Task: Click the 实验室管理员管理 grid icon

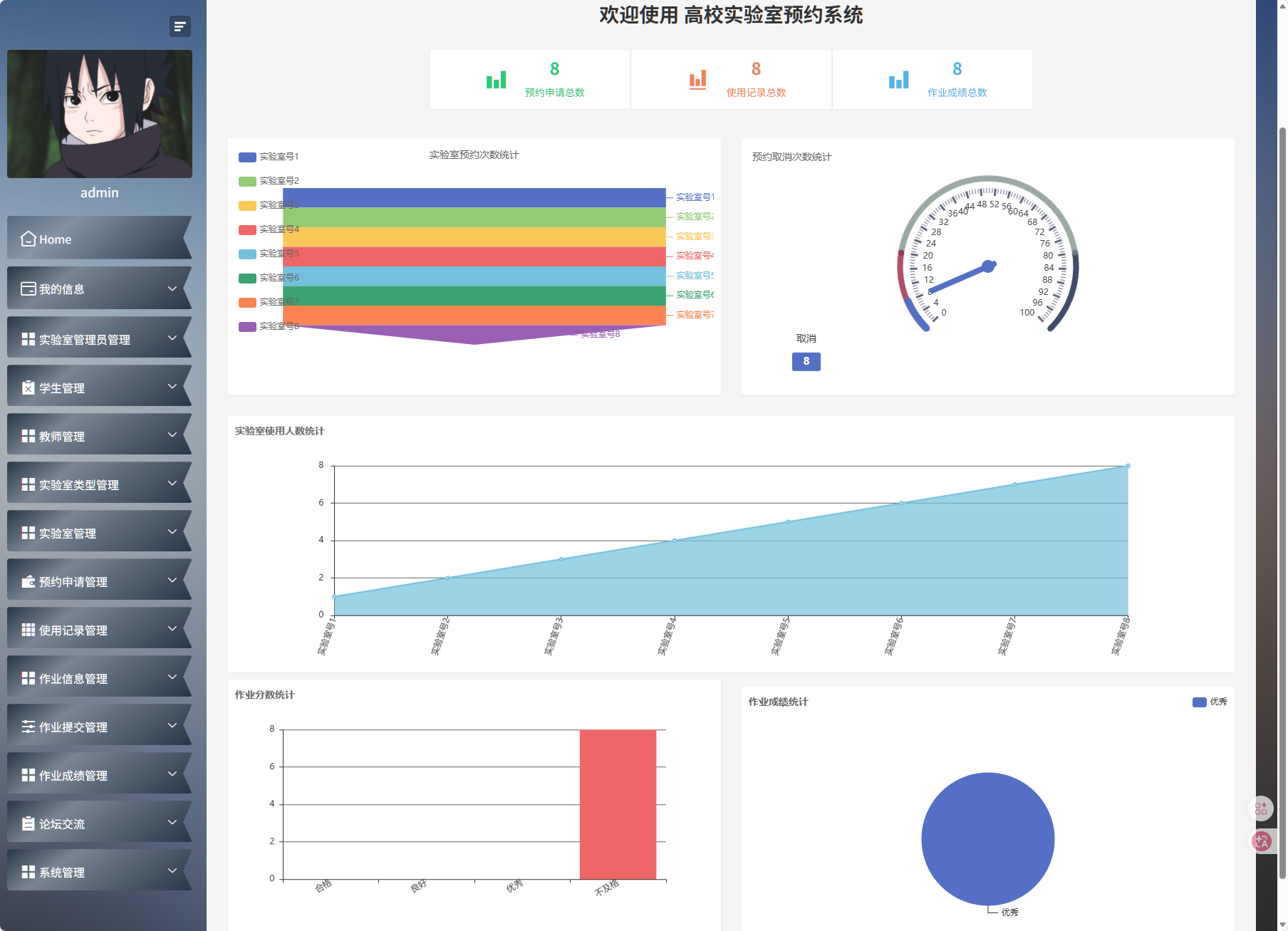Action: pos(28,339)
